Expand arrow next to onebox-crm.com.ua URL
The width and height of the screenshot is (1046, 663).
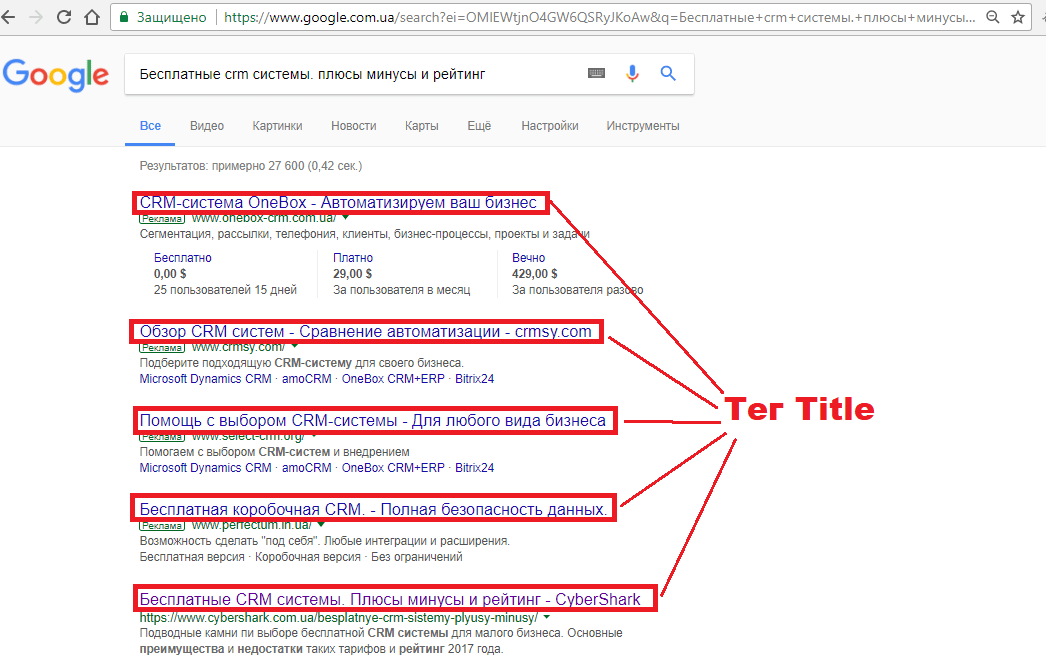click(x=346, y=217)
